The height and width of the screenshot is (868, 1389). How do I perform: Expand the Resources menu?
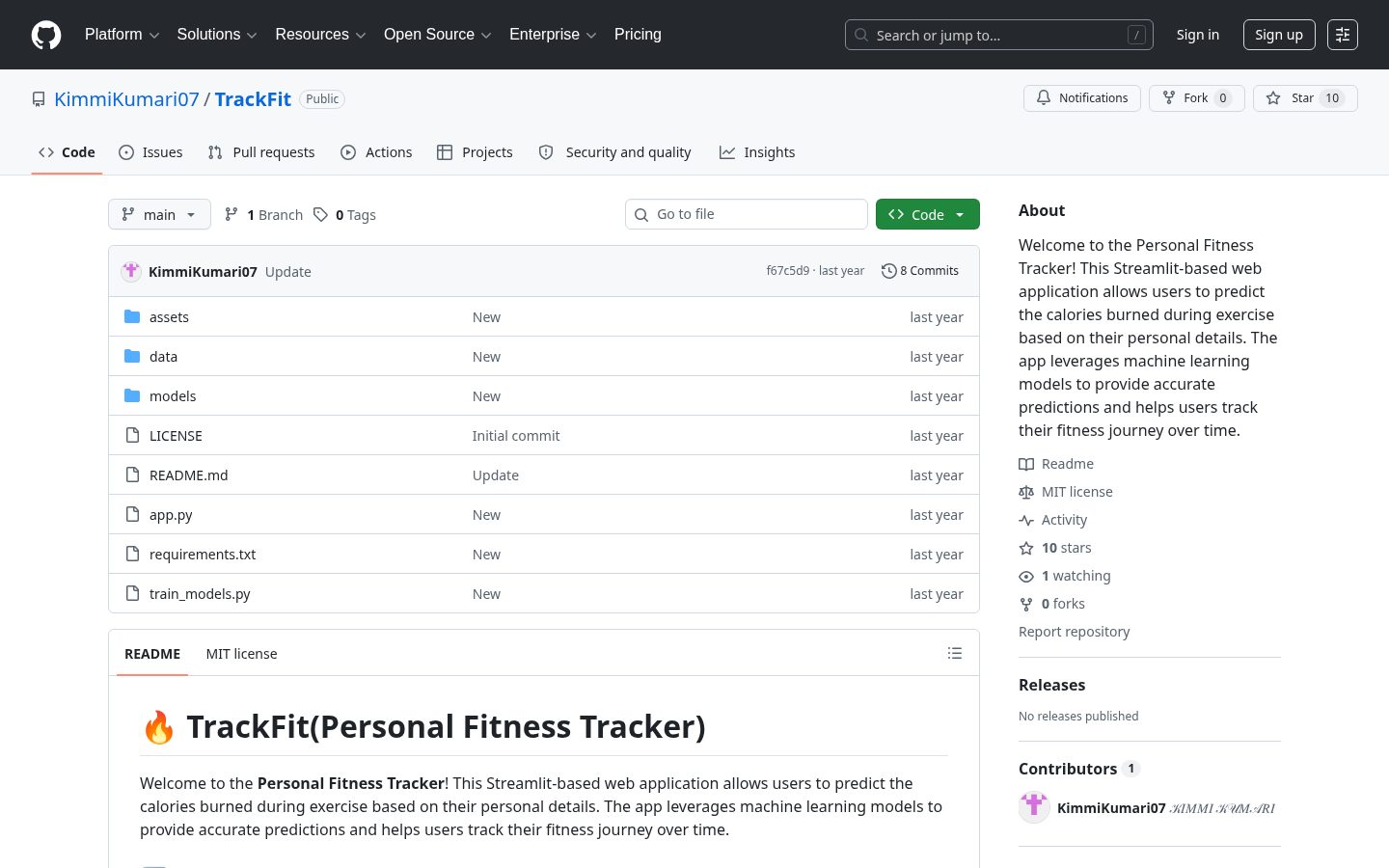(x=320, y=35)
